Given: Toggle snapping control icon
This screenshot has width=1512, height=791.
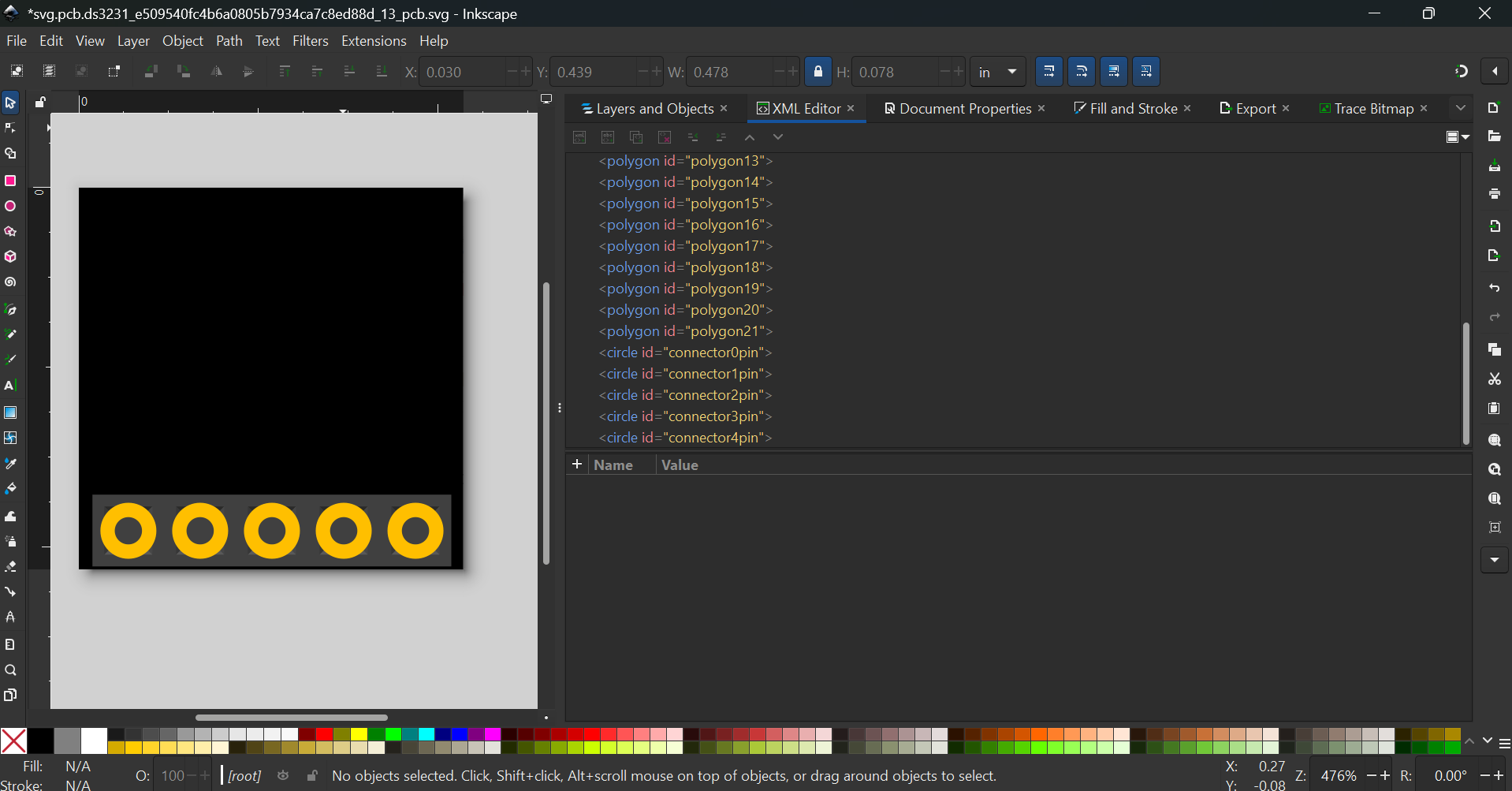Looking at the screenshot, I should click(x=1461, y=72).
